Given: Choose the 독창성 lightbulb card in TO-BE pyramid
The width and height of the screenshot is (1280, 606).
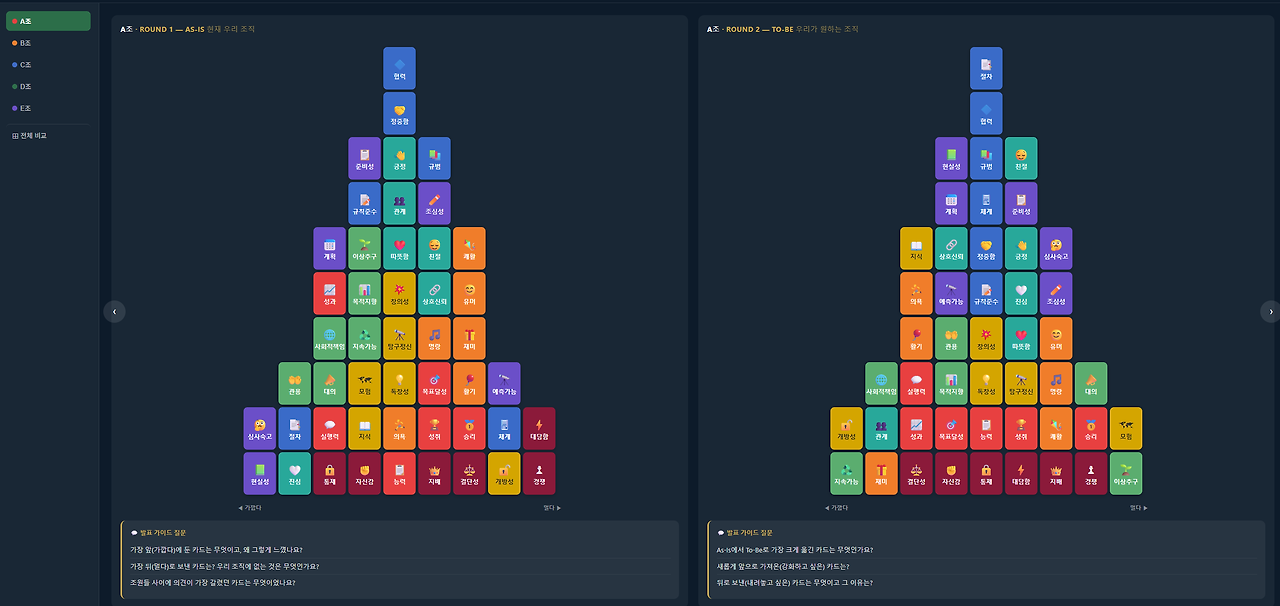Looking at the screenshot, I should tap(986, 383).
